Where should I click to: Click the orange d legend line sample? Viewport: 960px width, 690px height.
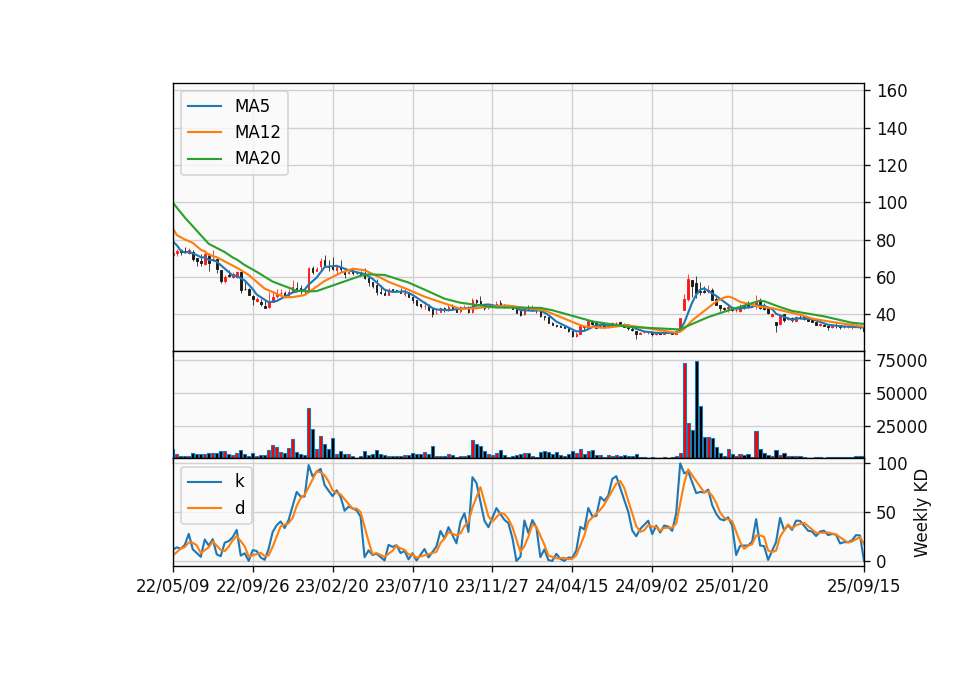204,508
